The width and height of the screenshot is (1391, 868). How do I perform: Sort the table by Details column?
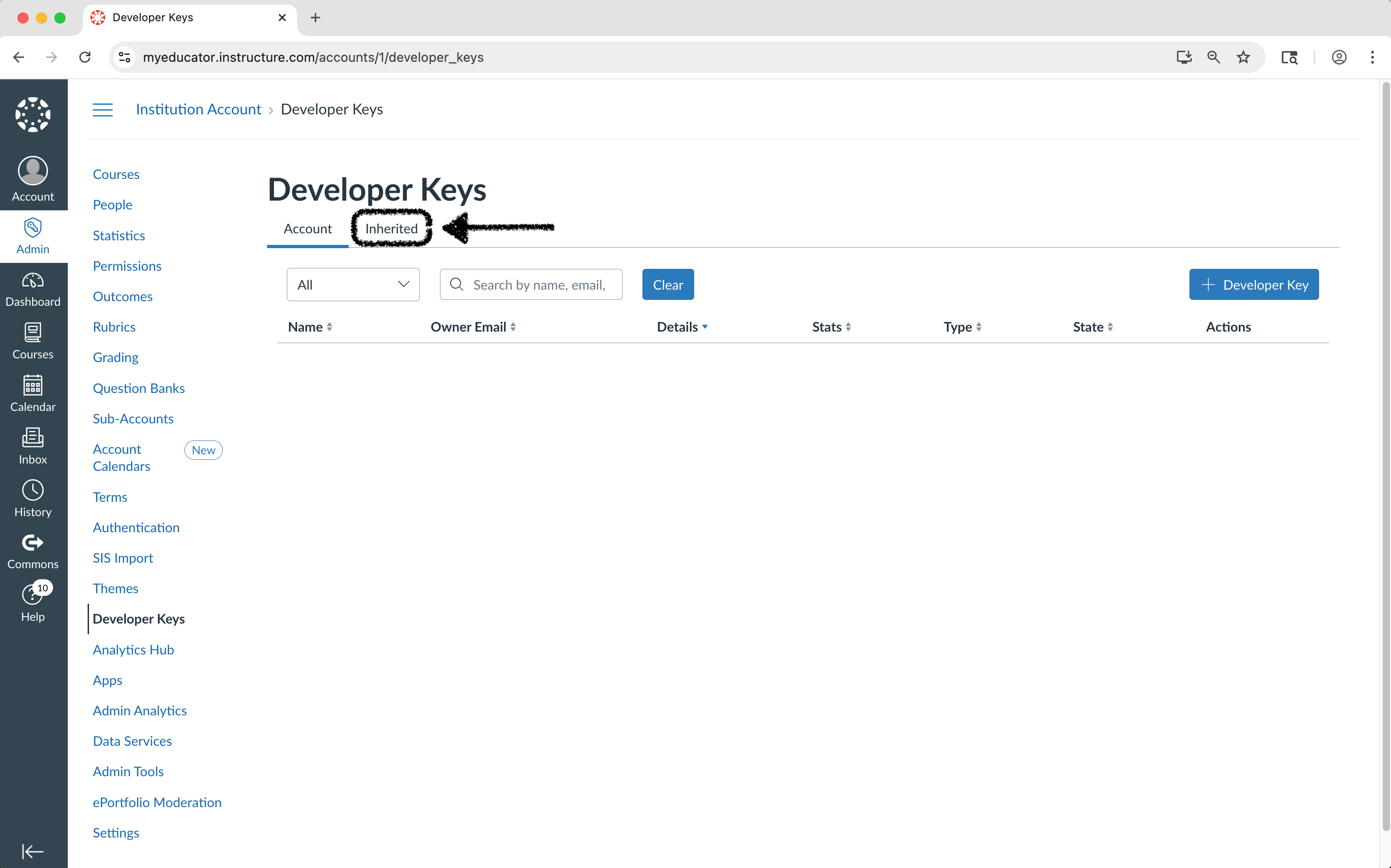pos(682,327)
